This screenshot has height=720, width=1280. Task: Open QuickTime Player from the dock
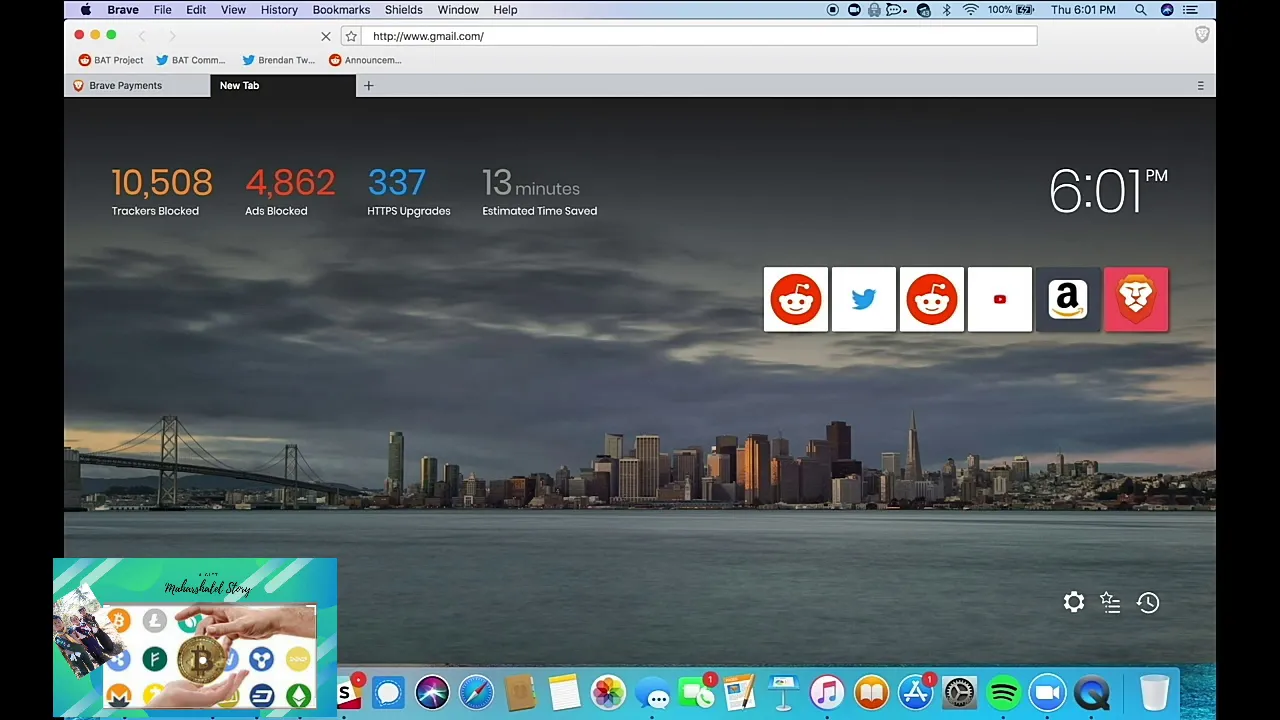pyautogui.click(x=1091, y=692)
